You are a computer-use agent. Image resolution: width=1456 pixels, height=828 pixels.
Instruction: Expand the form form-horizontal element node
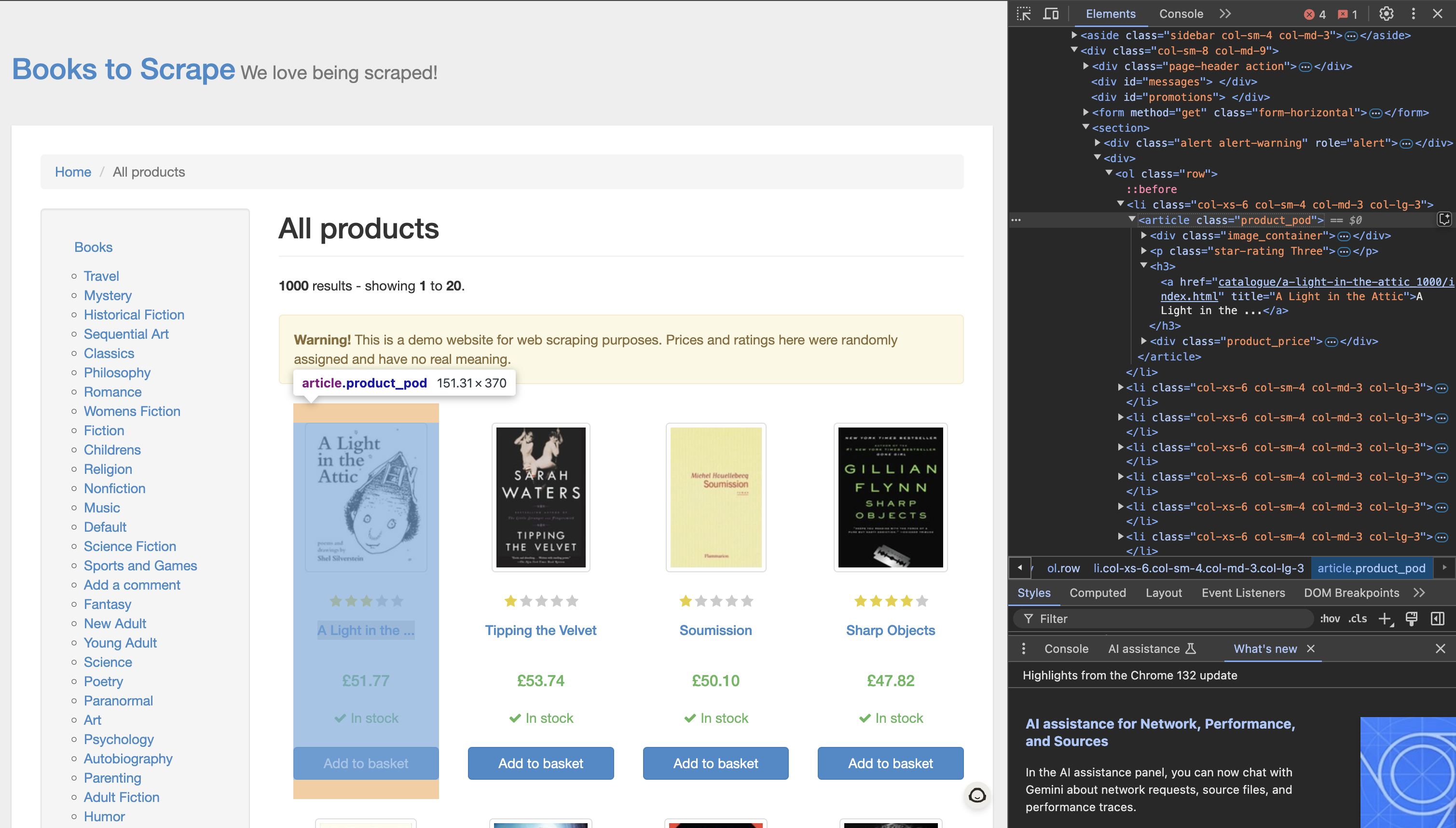pyautogui.click(x=1085, y=112)
